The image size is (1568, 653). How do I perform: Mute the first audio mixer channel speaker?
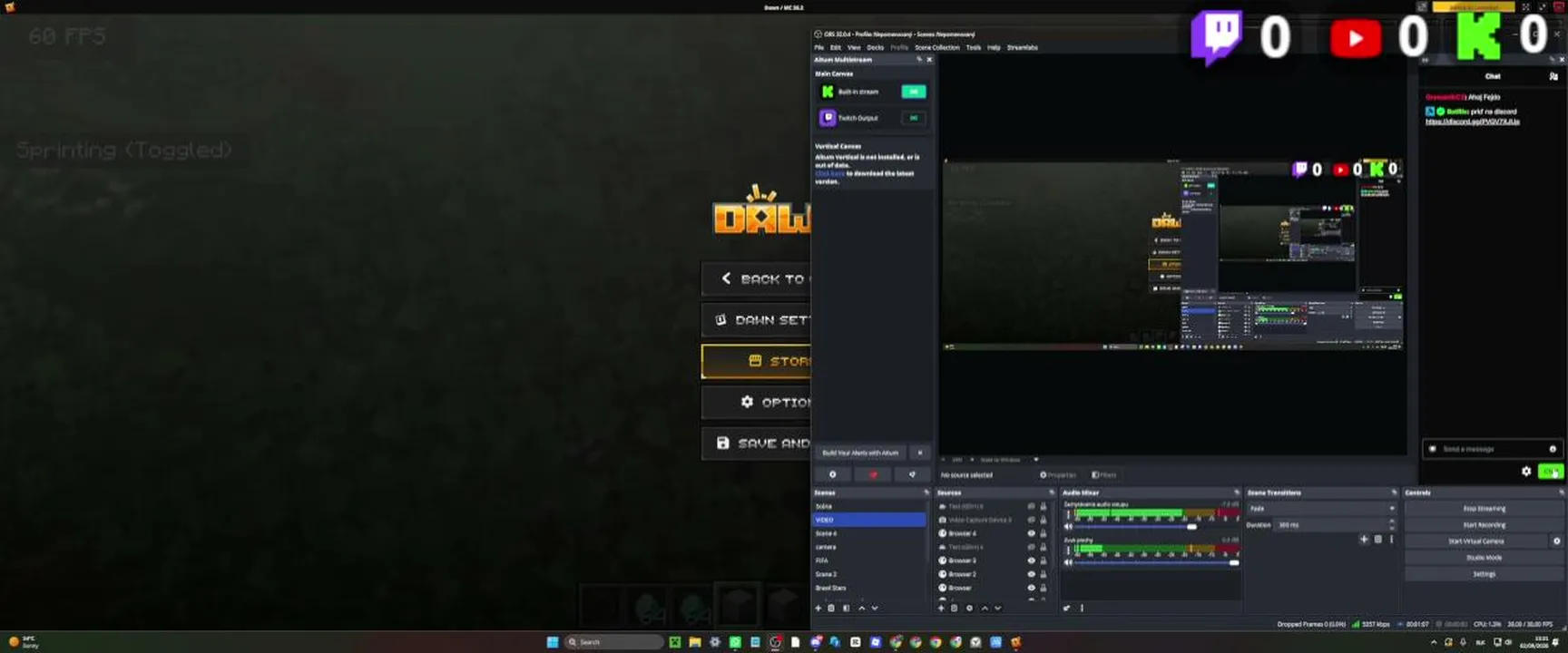(x=1068, y=526)
